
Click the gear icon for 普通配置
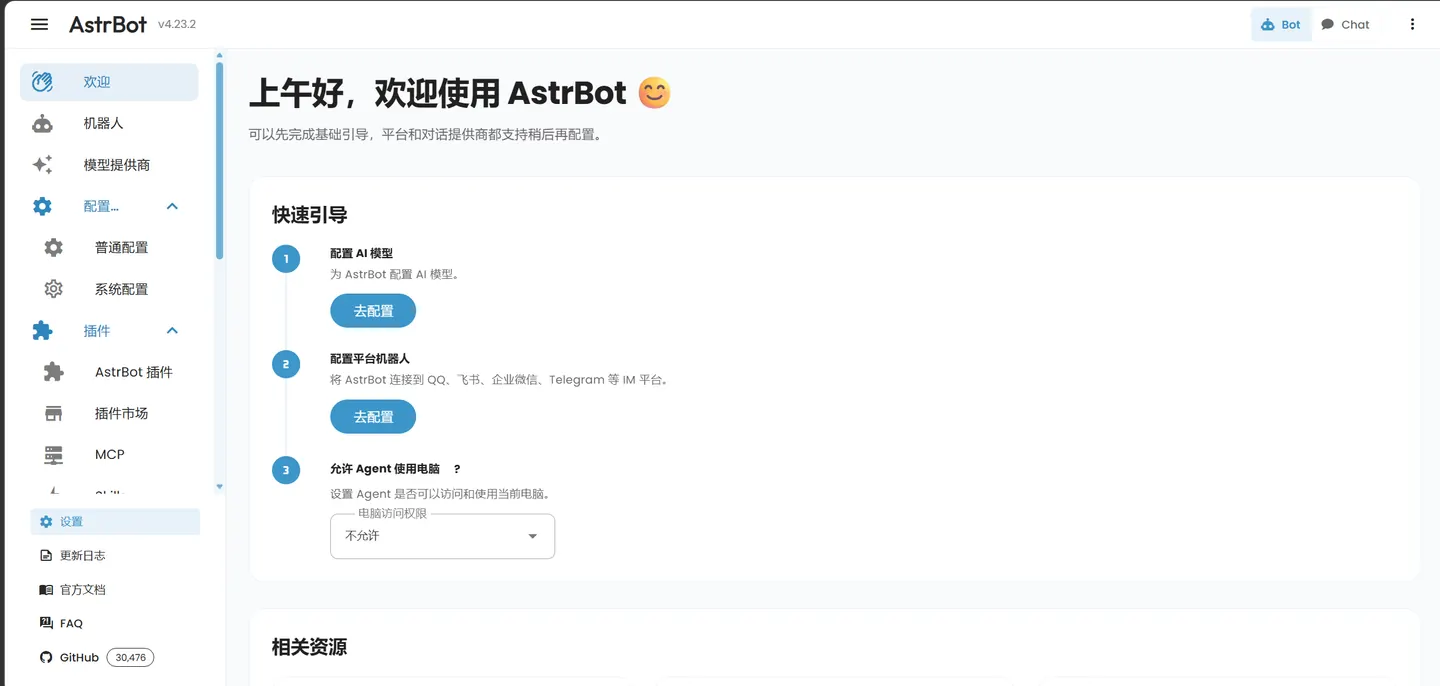54,247
